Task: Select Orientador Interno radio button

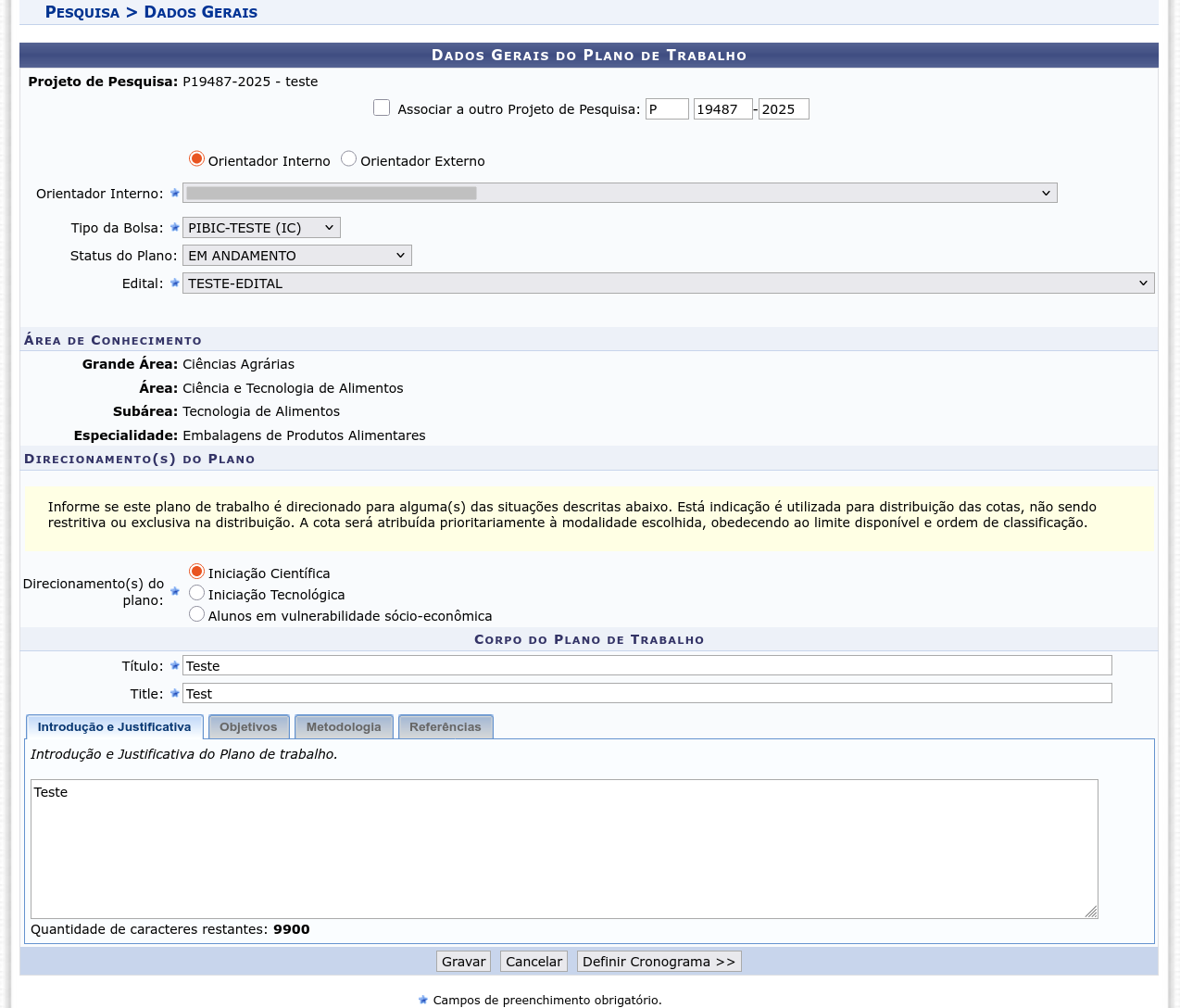Action: tap(196, 158)
